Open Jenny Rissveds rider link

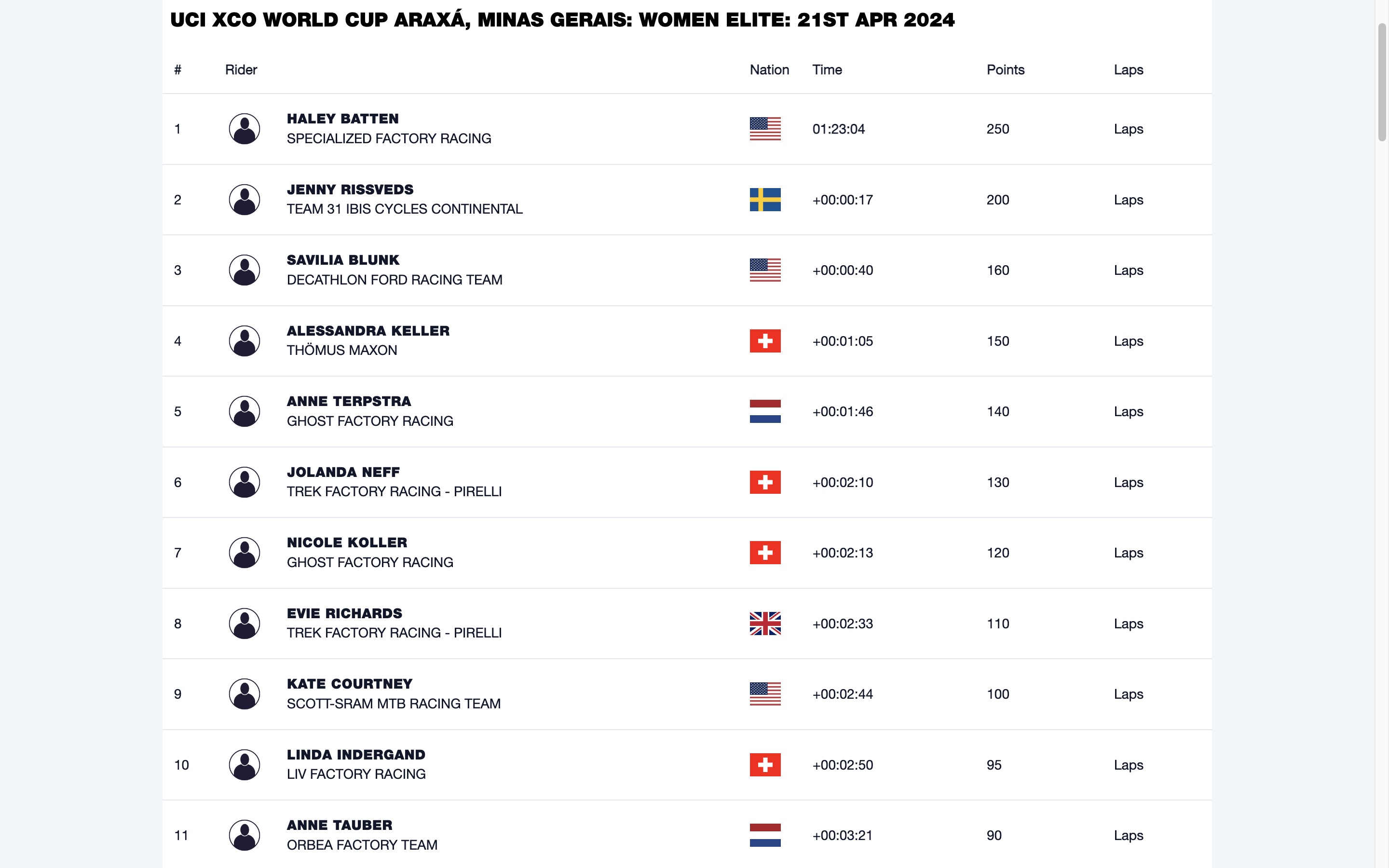(x=350, y=190)
